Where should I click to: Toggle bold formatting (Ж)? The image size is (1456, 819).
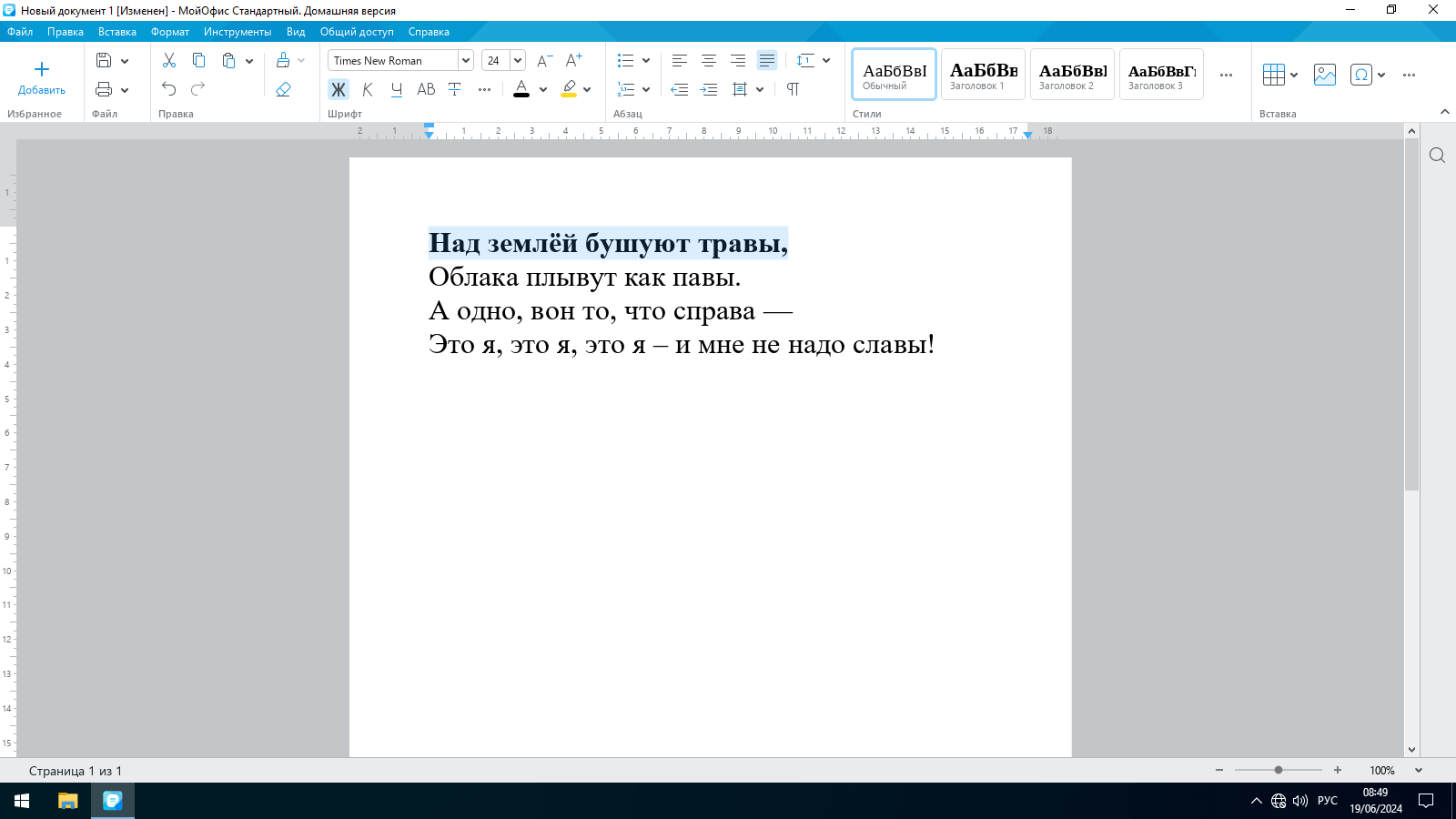point(339,89)
